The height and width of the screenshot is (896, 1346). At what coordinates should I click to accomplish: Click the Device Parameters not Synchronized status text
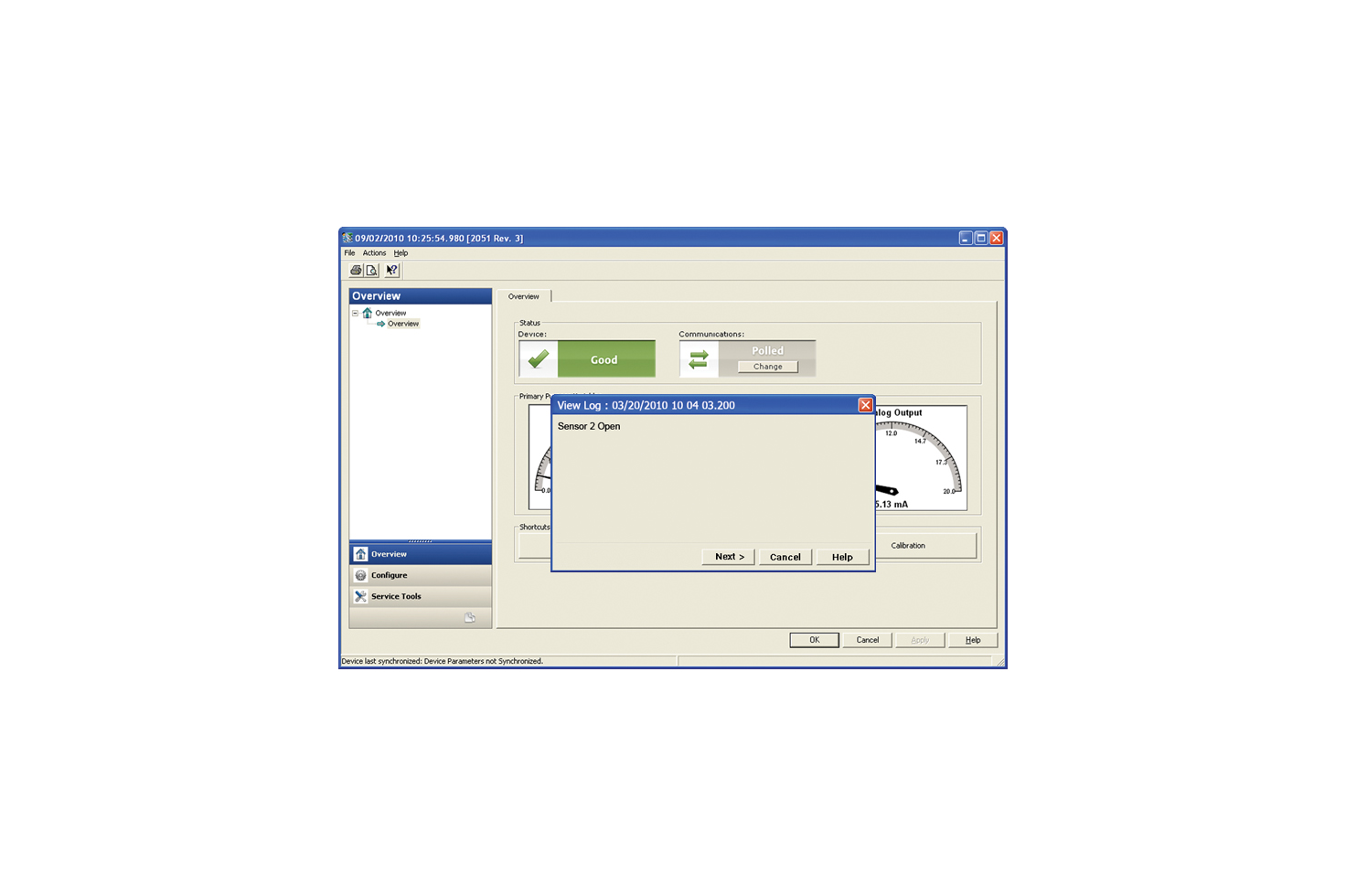pyautogui.click(x=484, y=661)
